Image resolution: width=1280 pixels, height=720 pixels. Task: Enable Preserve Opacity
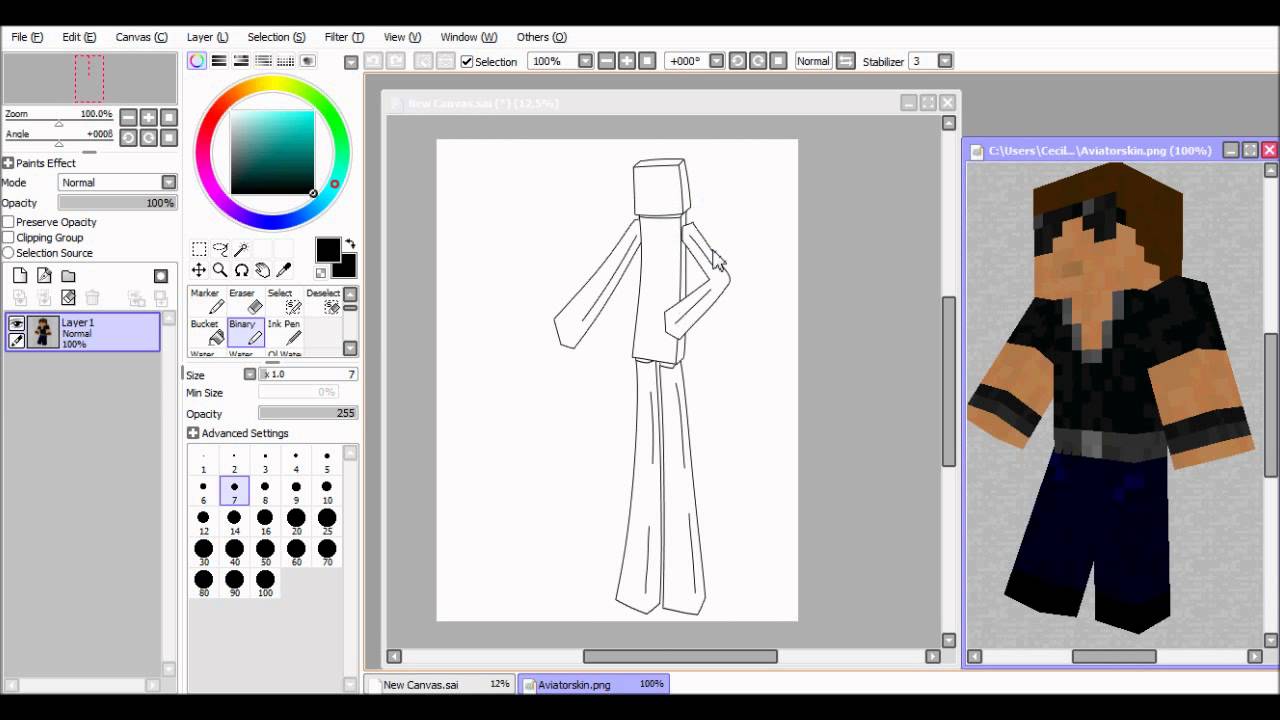pos(8,222)
